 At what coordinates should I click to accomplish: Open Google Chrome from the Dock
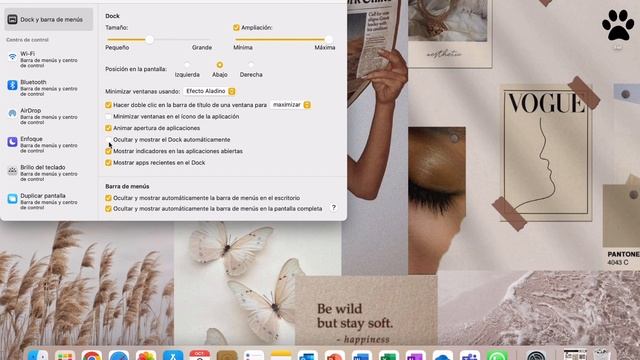(x=91, y=355)
